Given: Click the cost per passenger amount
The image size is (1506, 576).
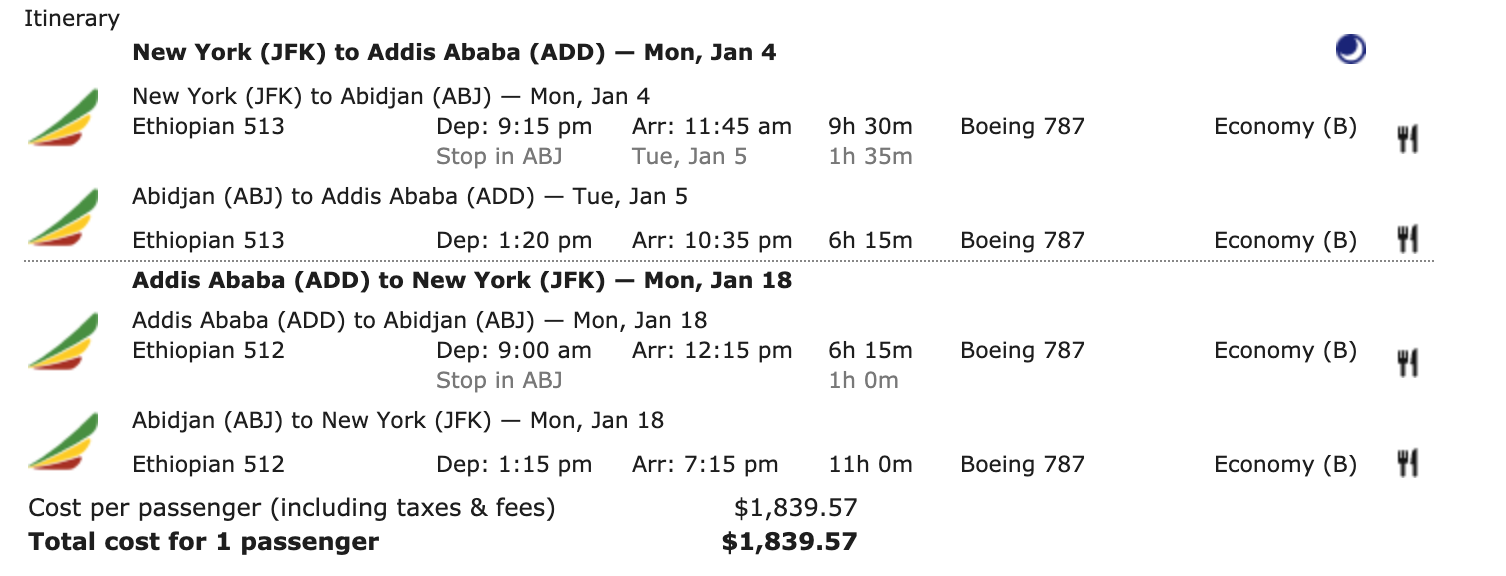Looking at the screenshot, I should (x=795, y=508).
